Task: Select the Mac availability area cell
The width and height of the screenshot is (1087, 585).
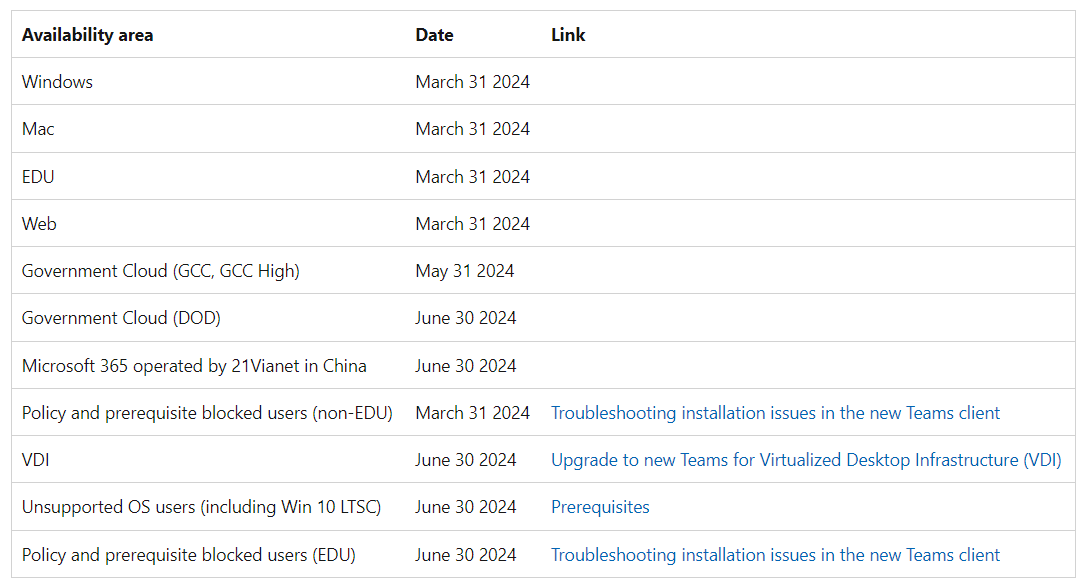Action: [x=38, y=129]
